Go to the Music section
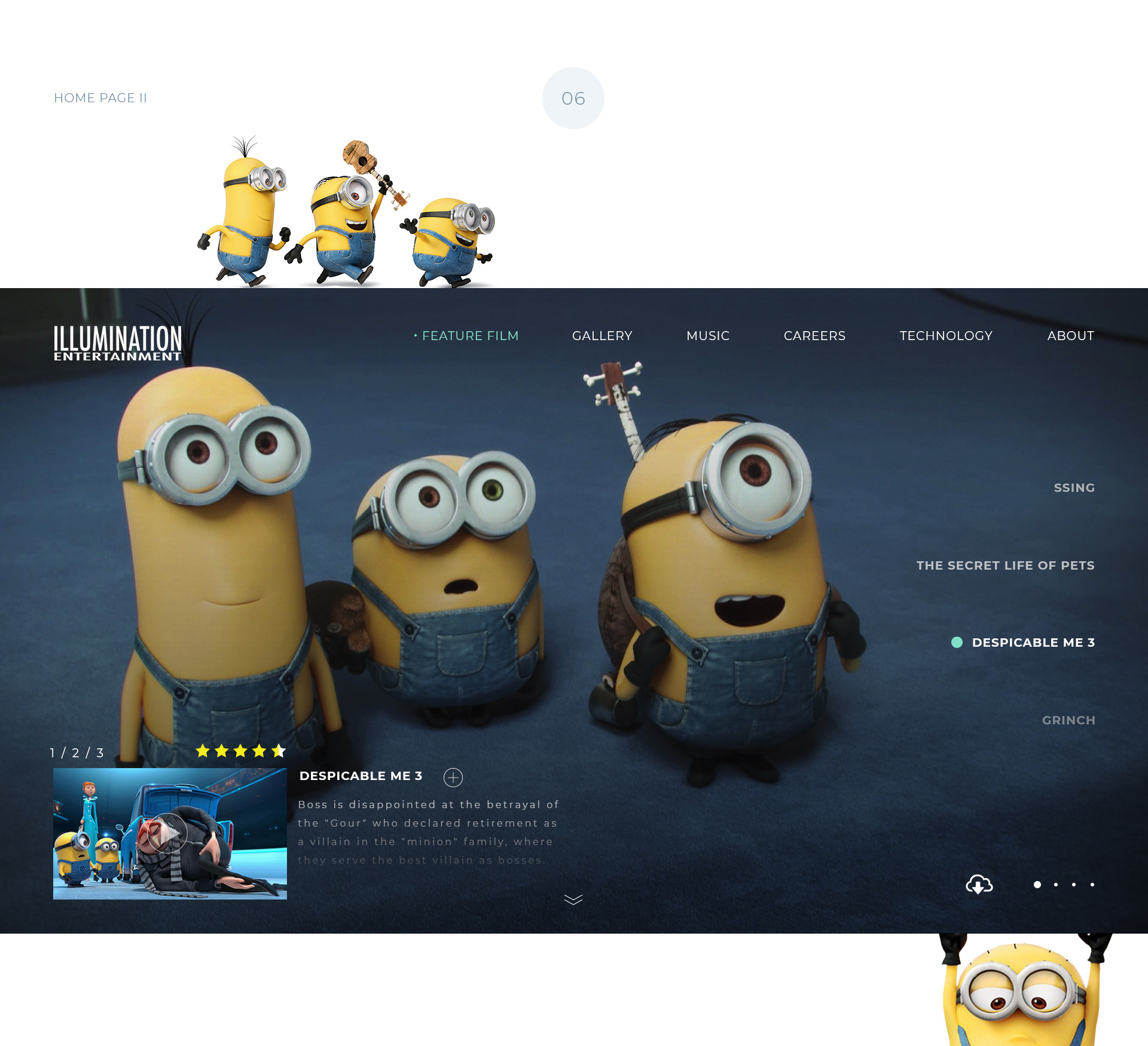The width and height of the screenshot is (1148, 1046). point(708,336)
